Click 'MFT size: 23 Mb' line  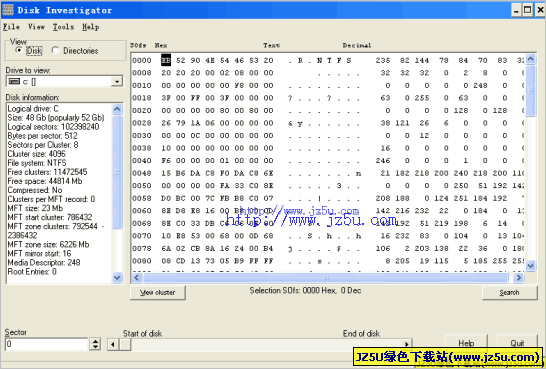(x=35, y=208)
